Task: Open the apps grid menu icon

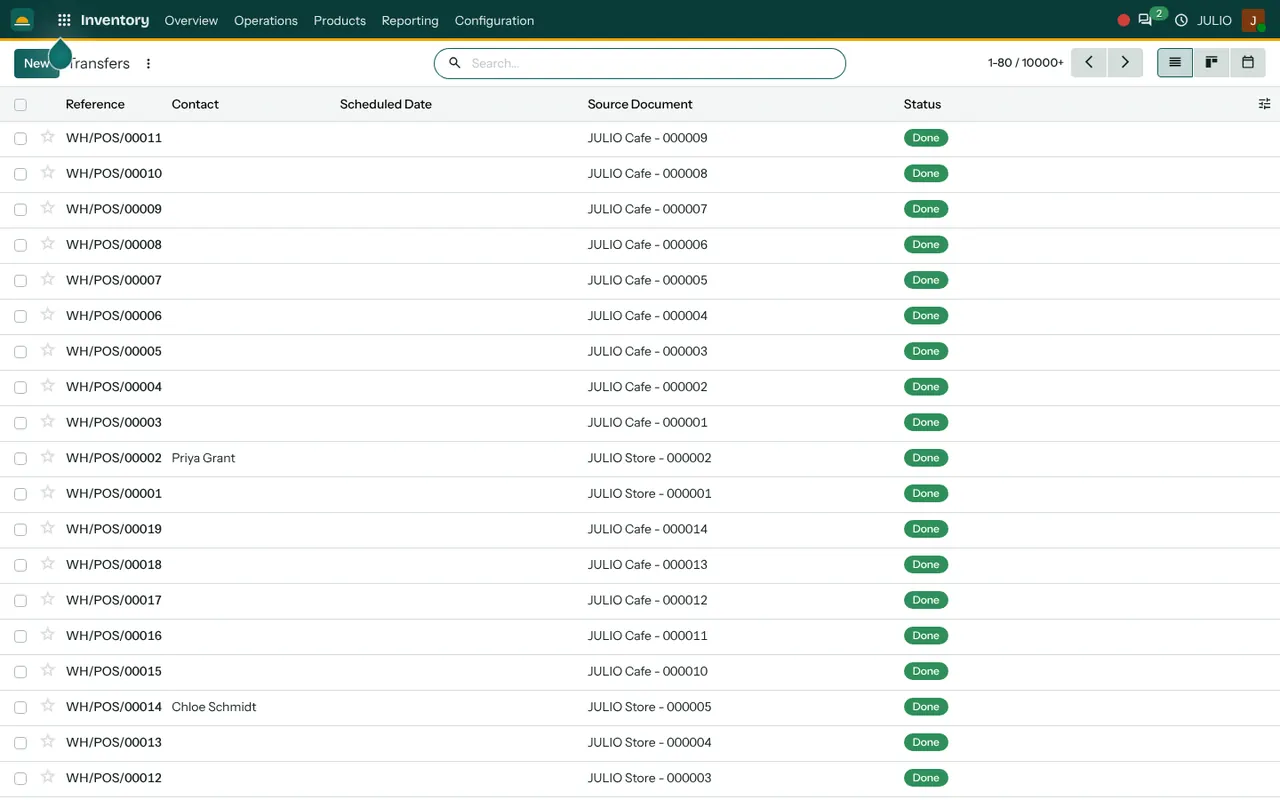Action: click(x=64, y=20)
